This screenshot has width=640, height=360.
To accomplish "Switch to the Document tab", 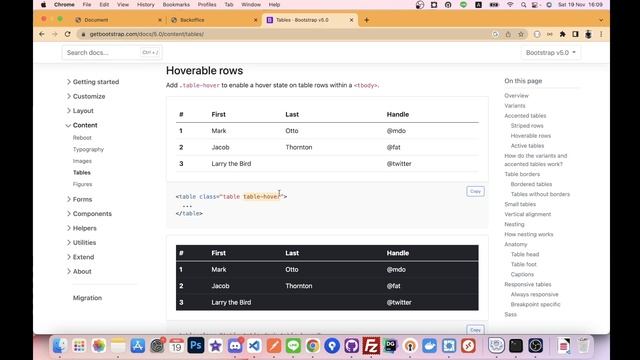I will [96, 20].
